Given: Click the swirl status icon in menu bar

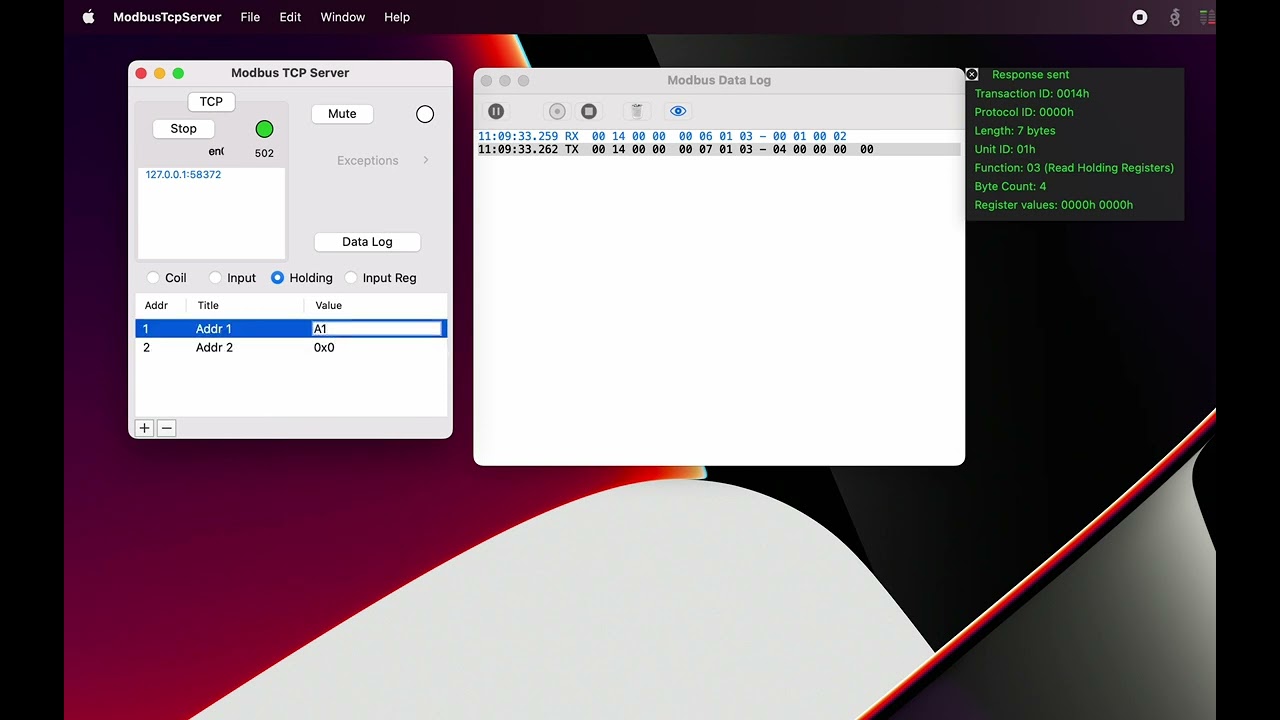Looking at the screenshot, I should (1175, 17).
